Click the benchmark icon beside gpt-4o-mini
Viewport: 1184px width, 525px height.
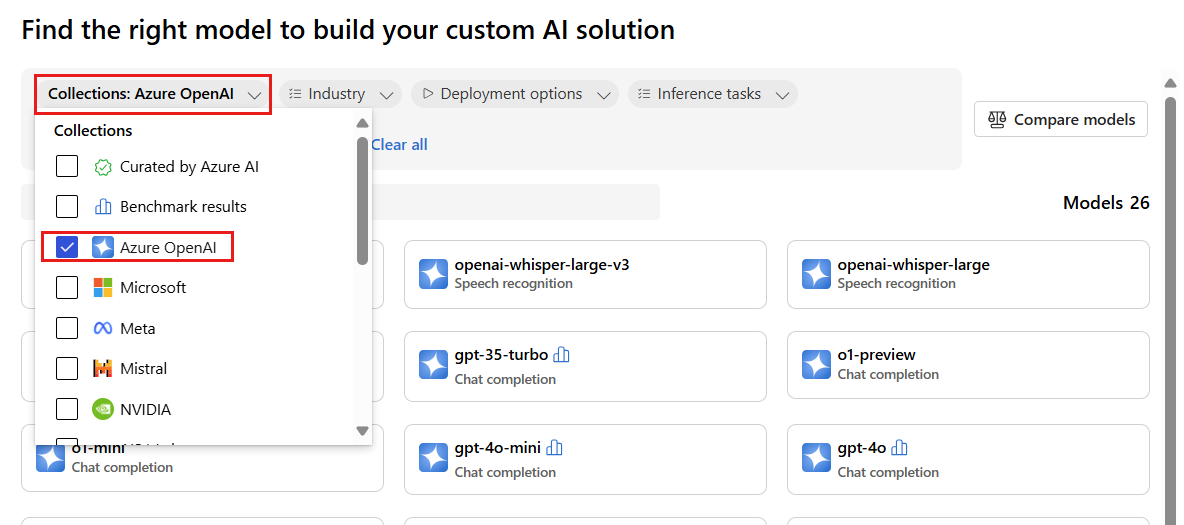pyautogui.click(x=555, y=448)
